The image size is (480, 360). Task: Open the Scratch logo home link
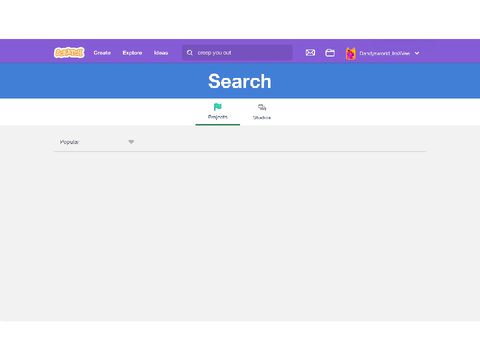point(69,53)
